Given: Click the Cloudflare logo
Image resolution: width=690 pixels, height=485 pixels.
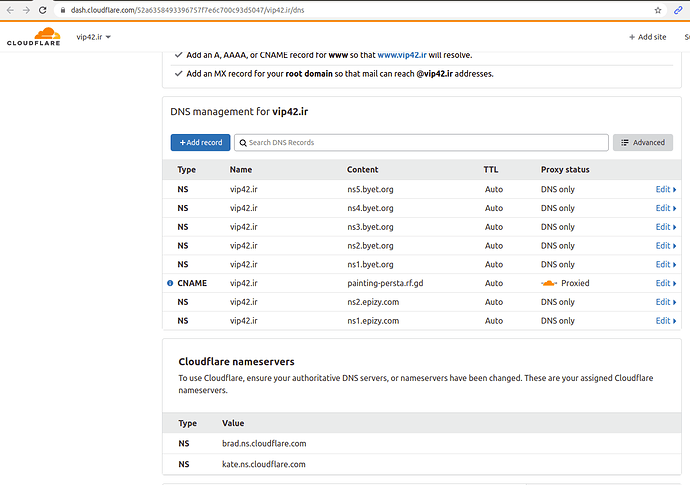Looking at the screenshot, I should coord(34,37).
